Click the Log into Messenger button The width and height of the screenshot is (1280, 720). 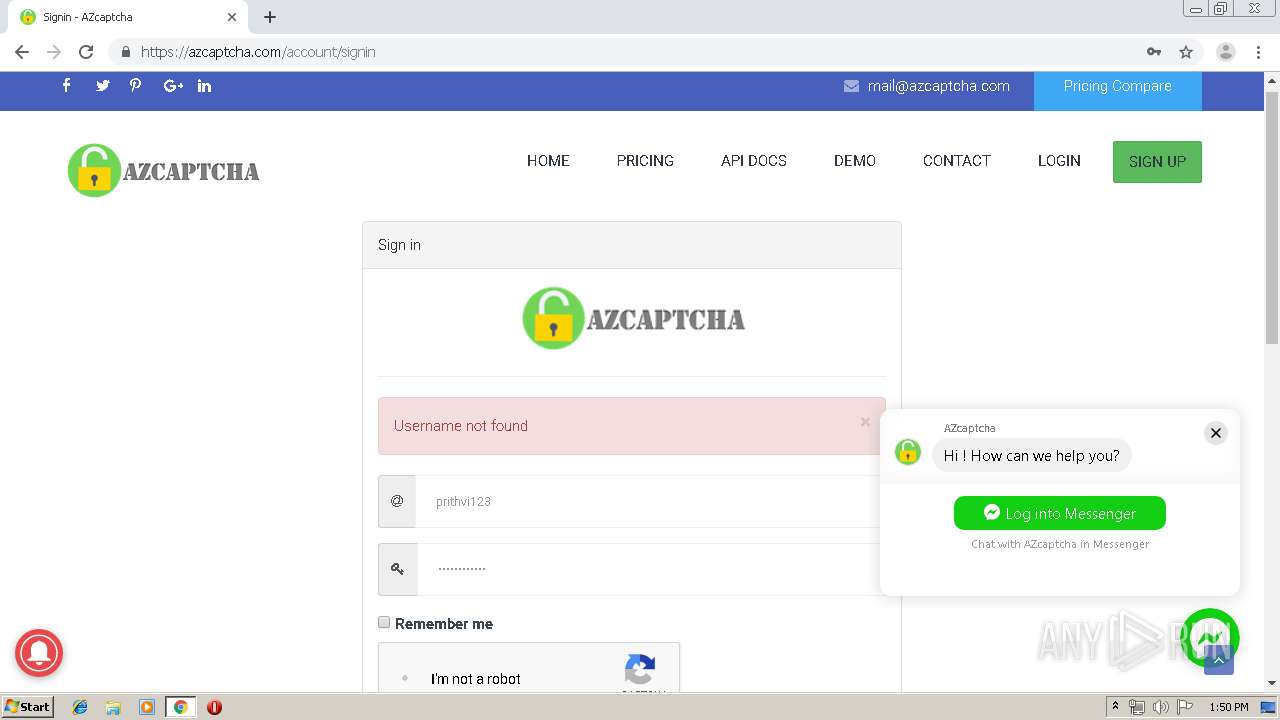tap(1060, 513)
